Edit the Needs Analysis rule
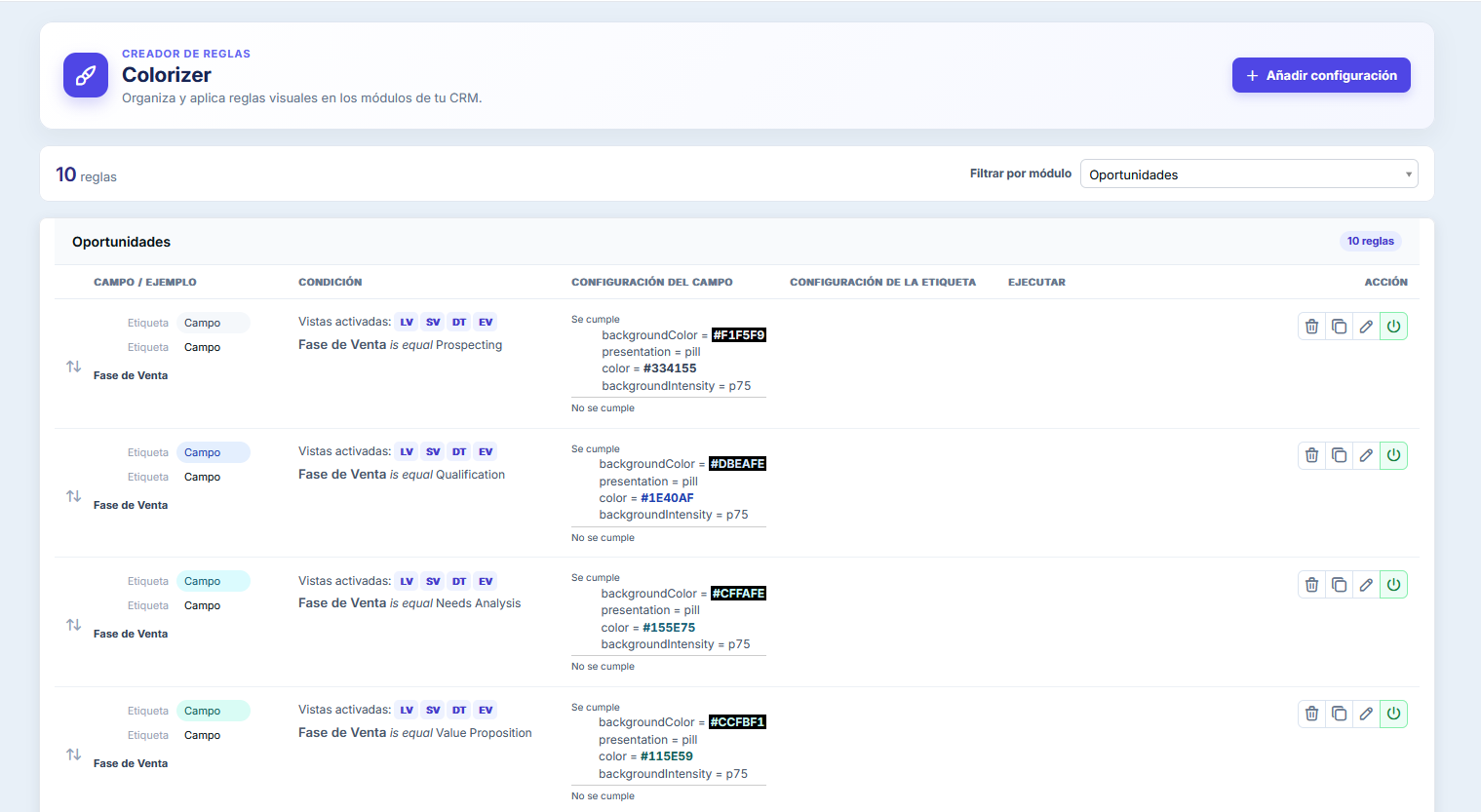This screenshot has width=1481, height=812. (1366, 585)
